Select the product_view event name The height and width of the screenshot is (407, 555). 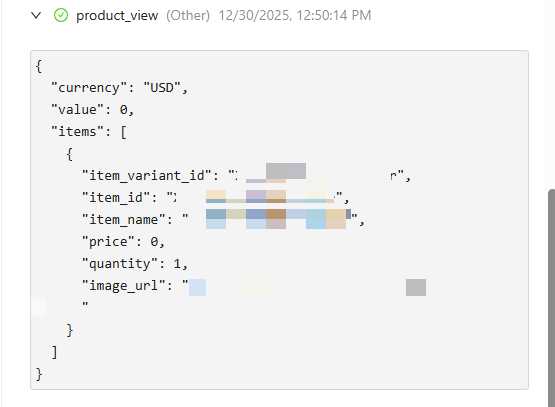tap(117, 16)
